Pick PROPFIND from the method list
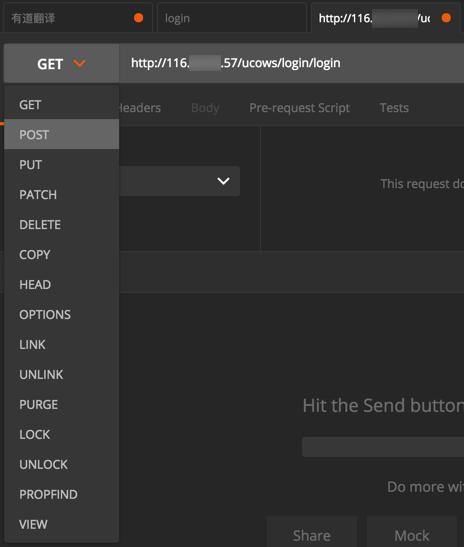 (61, 495)
